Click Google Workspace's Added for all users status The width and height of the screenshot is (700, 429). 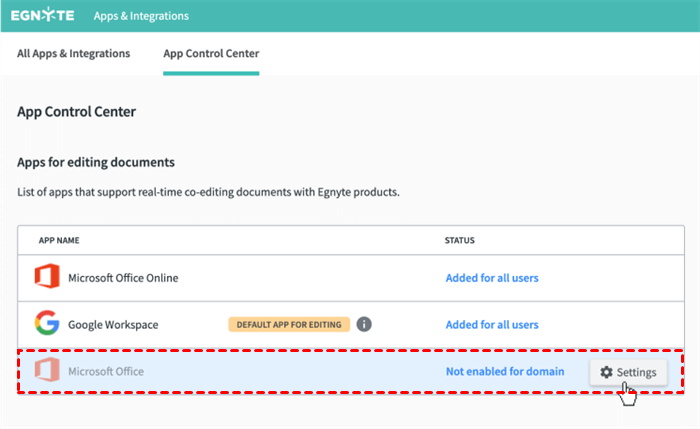492,325
